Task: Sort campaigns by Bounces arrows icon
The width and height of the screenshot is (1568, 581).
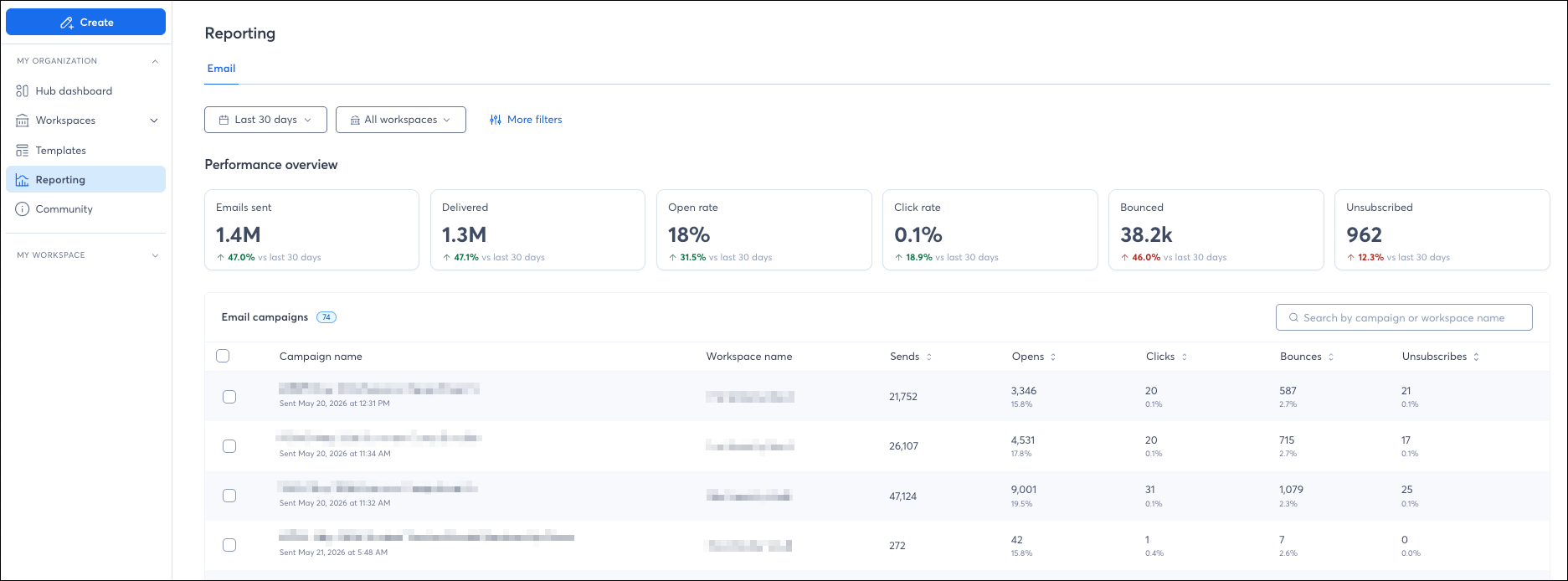Action: tap(1331, 357)
